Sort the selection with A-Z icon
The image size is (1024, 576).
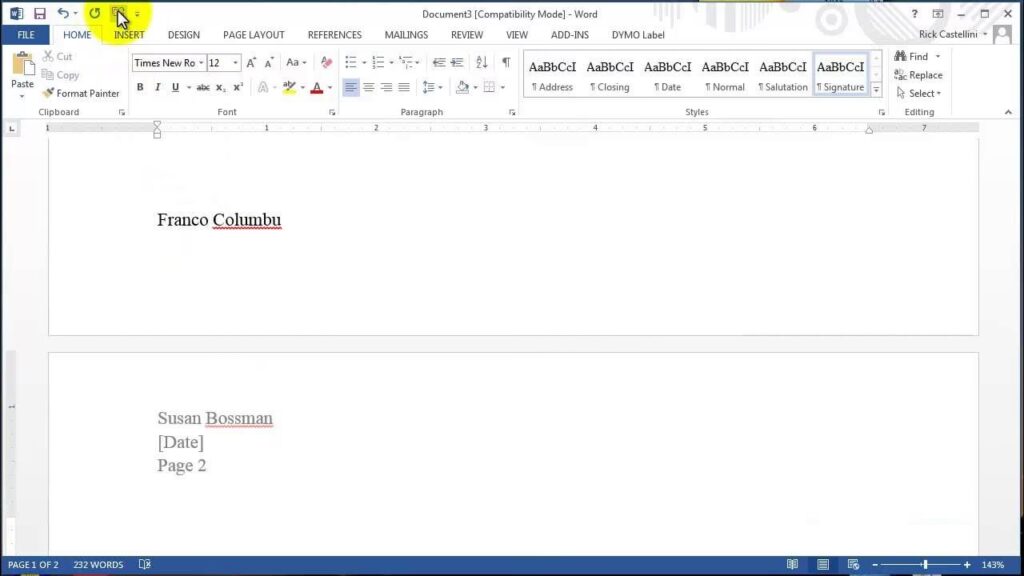pos(482,62)
